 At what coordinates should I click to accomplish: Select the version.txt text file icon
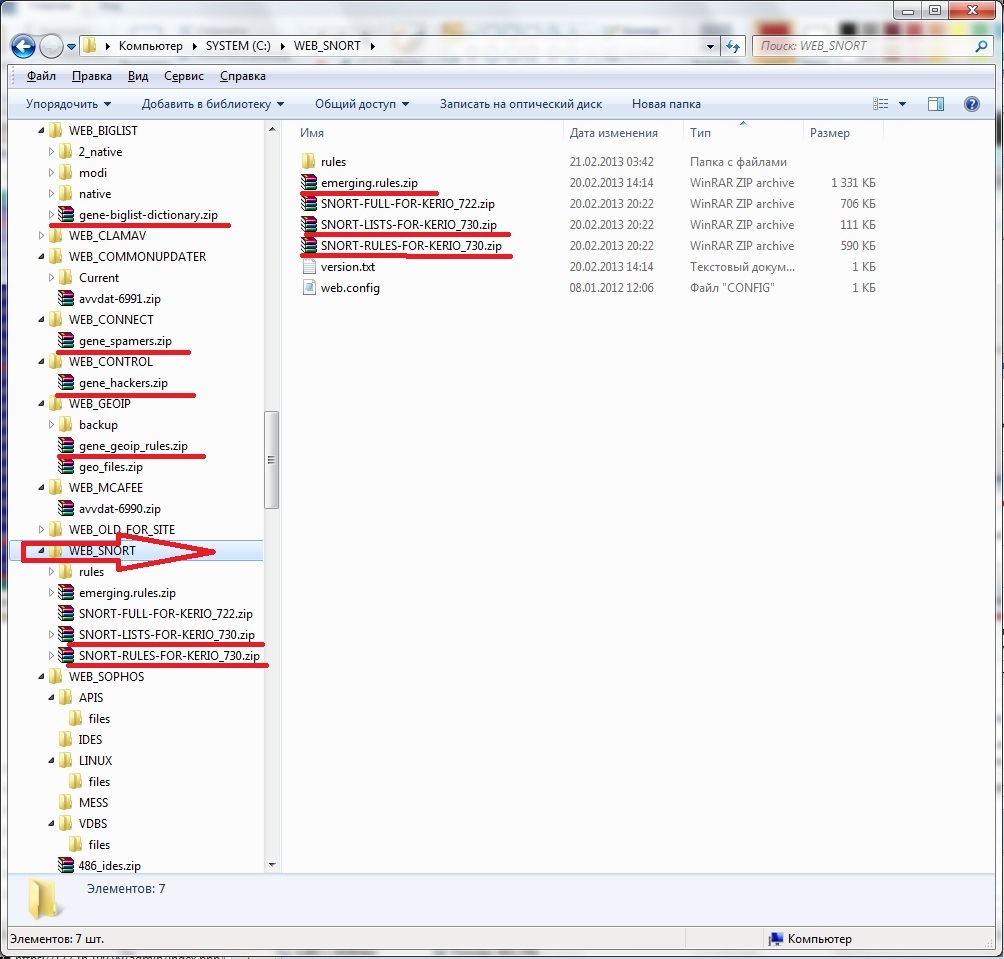coord(309,267)
